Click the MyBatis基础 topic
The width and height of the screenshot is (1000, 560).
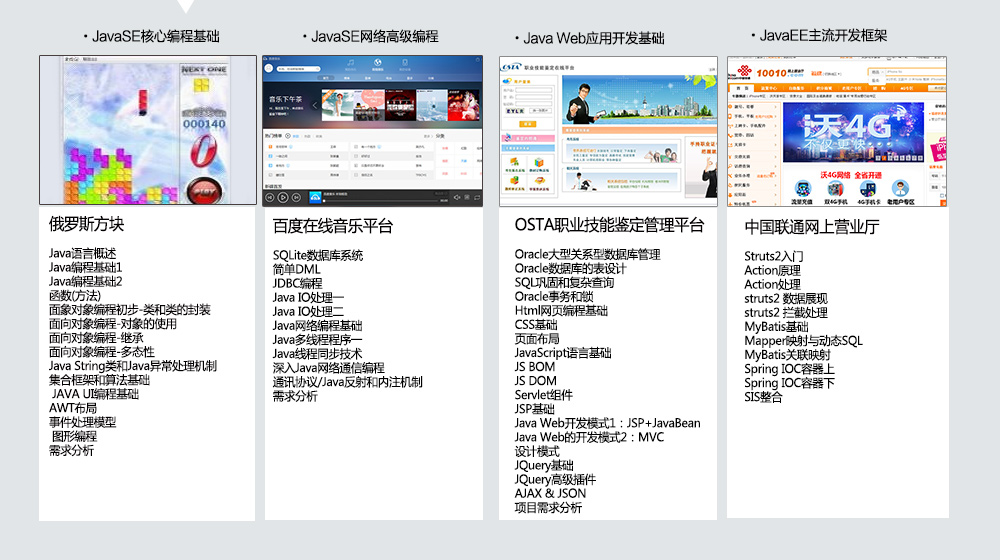coord(777,327)
